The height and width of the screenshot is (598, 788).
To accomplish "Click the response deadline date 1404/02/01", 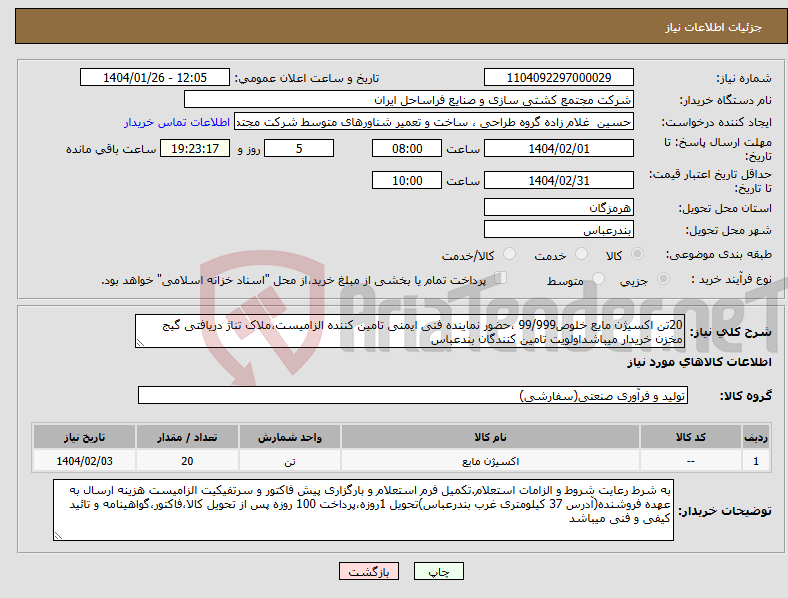I will [x=559, y=148].
